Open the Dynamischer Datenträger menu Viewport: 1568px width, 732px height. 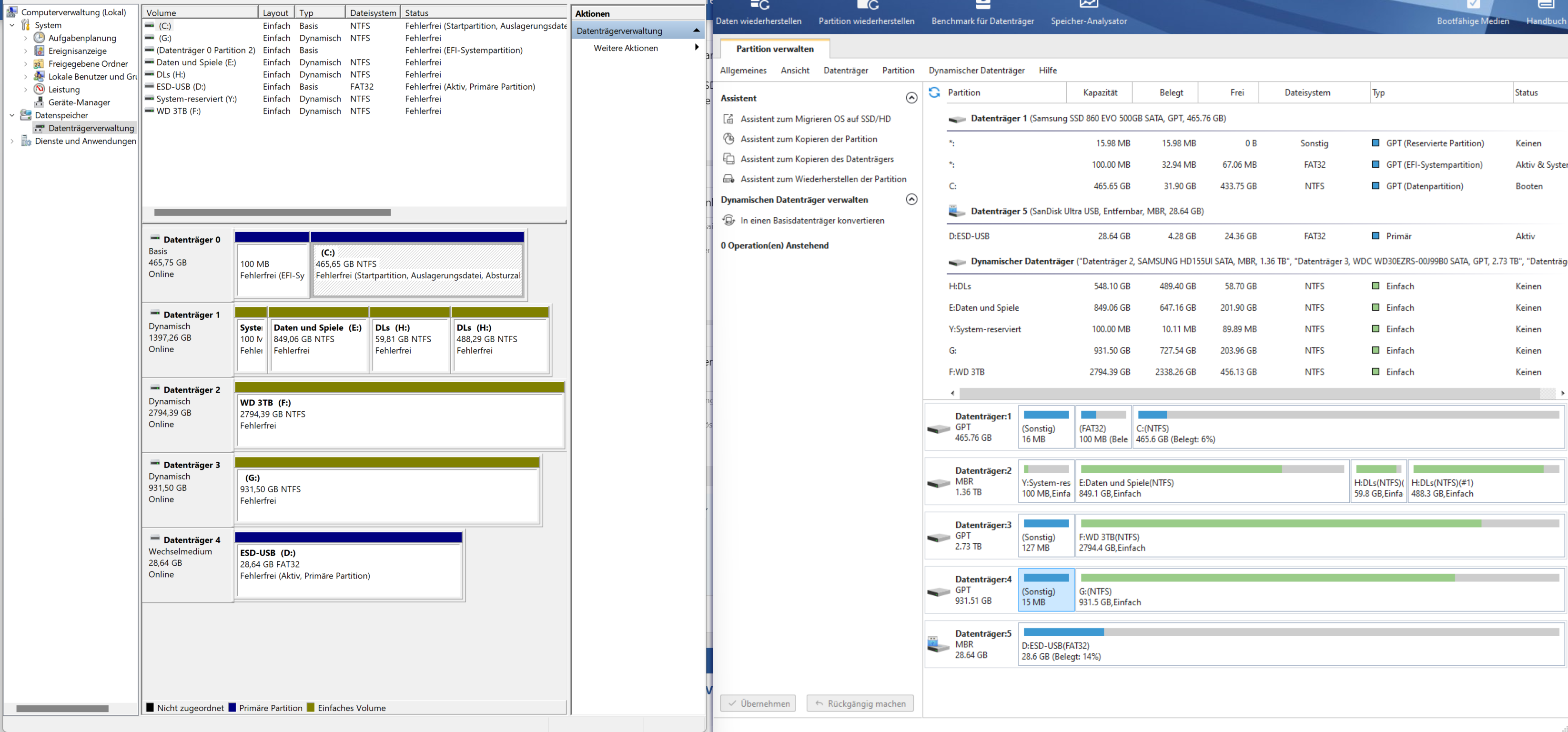pyautogui.click(x=976, y=71)
